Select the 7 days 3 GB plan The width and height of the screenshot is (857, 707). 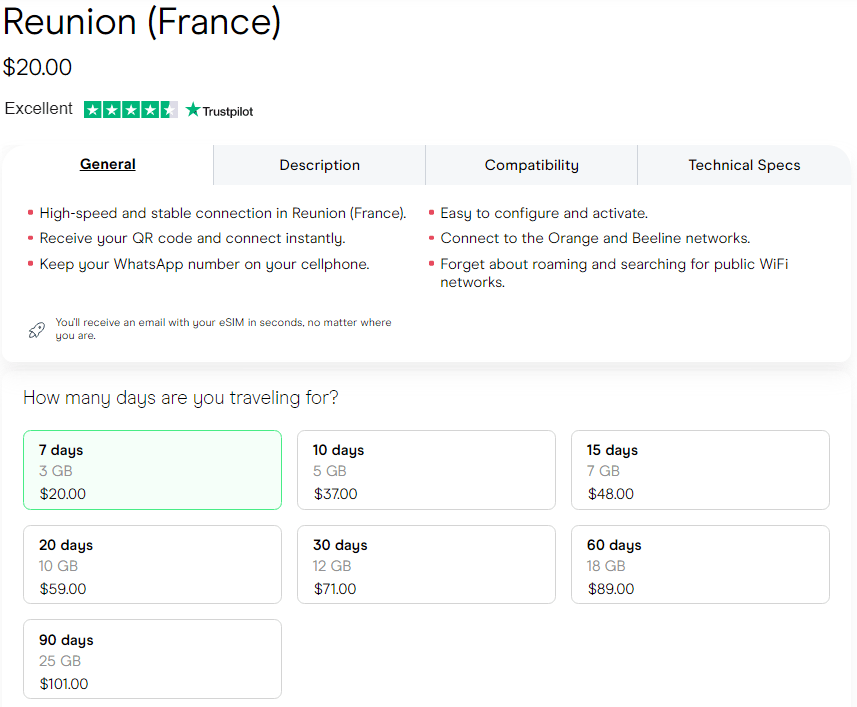coord(152,470)
